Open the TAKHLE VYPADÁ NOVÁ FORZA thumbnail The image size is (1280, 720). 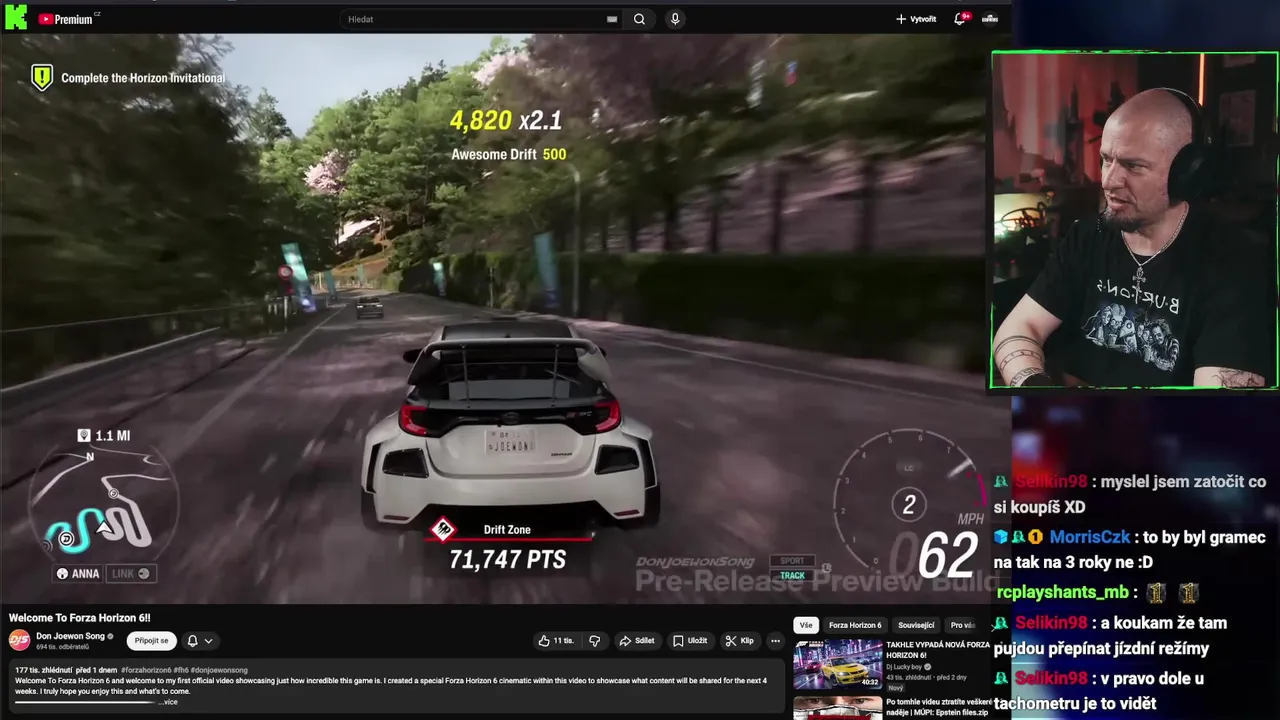(838, 664)
